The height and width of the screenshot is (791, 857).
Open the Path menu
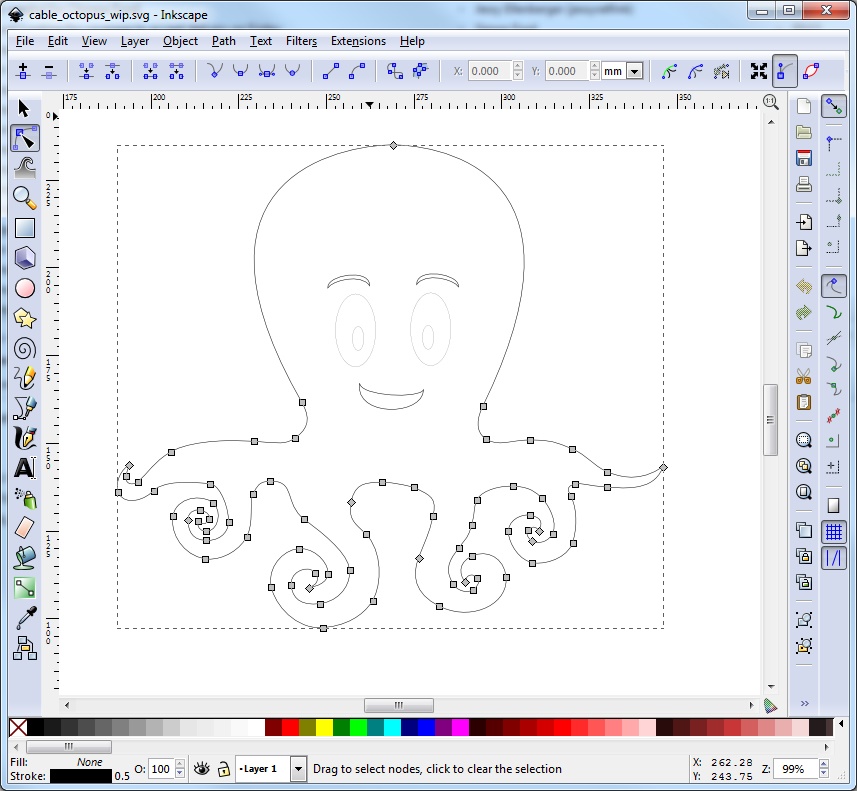coord(223,41)
